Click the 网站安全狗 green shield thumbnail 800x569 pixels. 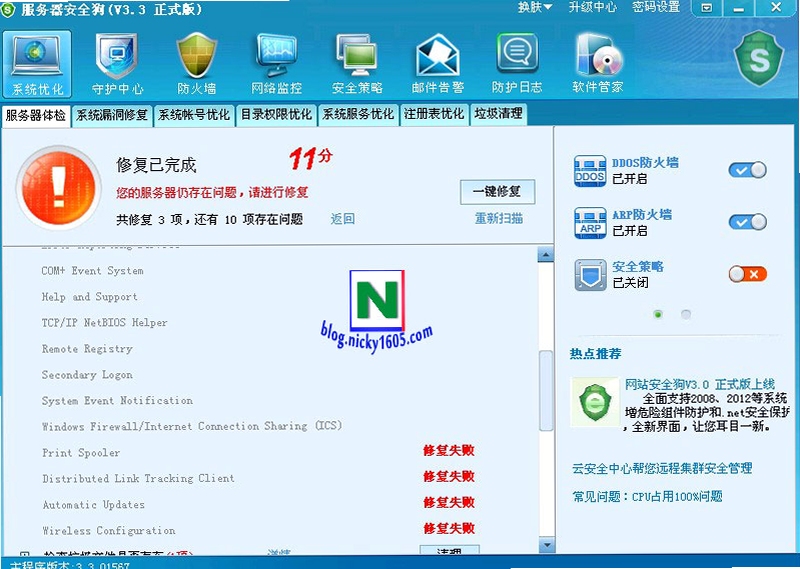coord(595,402)
